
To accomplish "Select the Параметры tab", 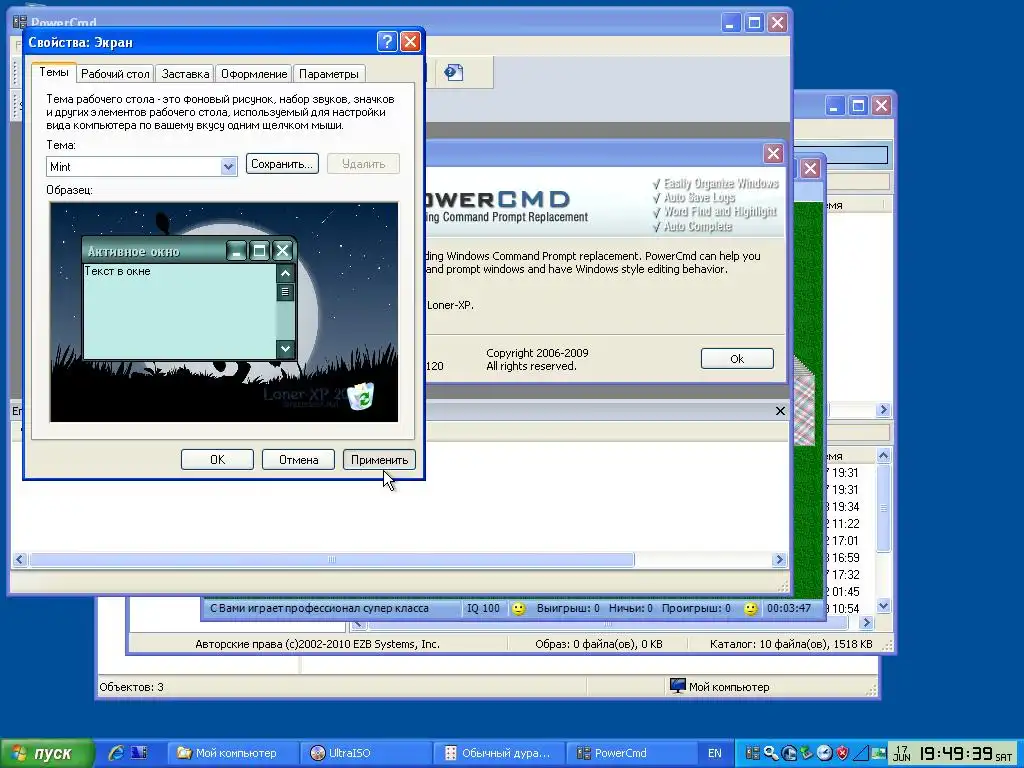I will point(328,74).
